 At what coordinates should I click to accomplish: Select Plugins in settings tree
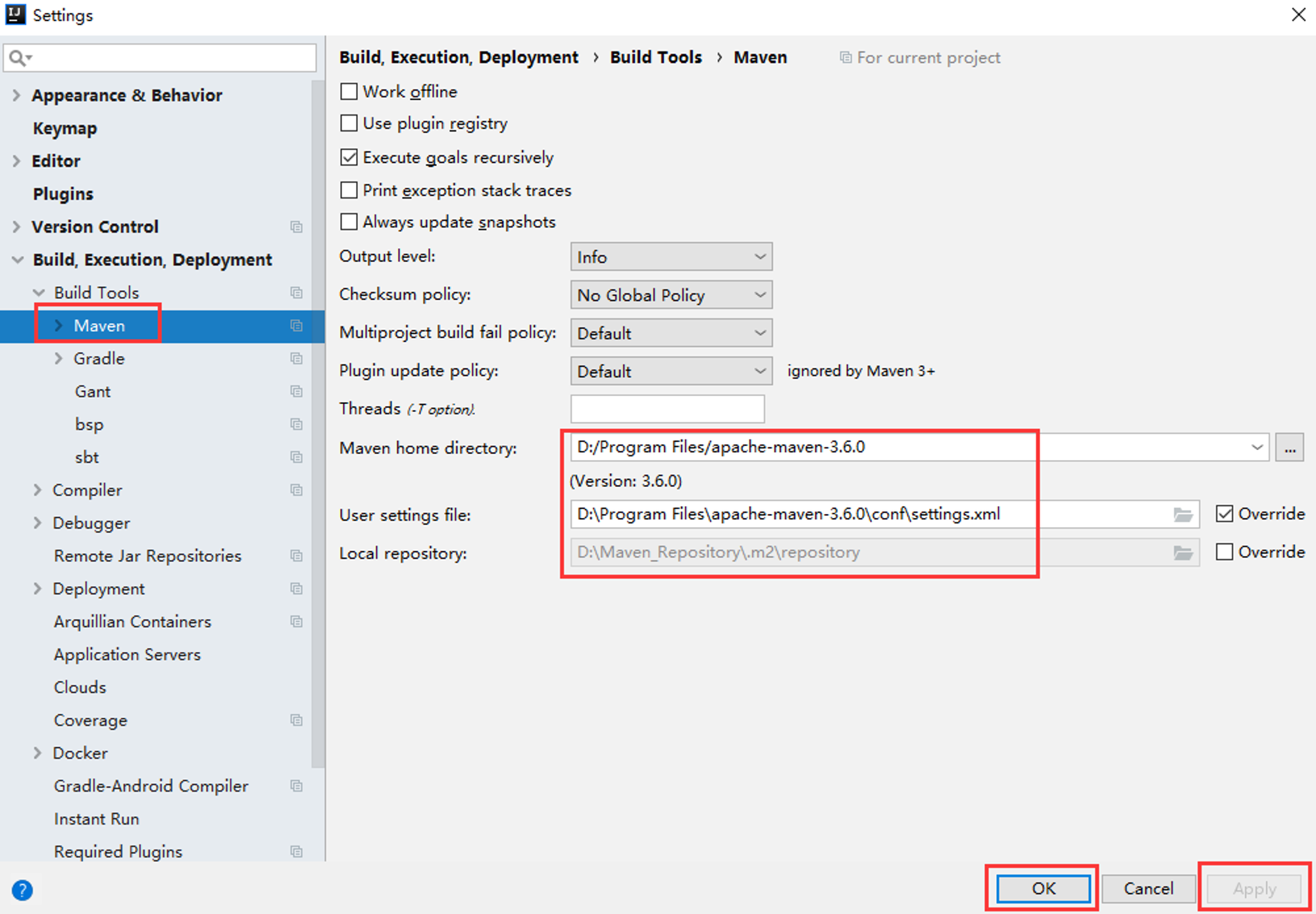point(63,194)
